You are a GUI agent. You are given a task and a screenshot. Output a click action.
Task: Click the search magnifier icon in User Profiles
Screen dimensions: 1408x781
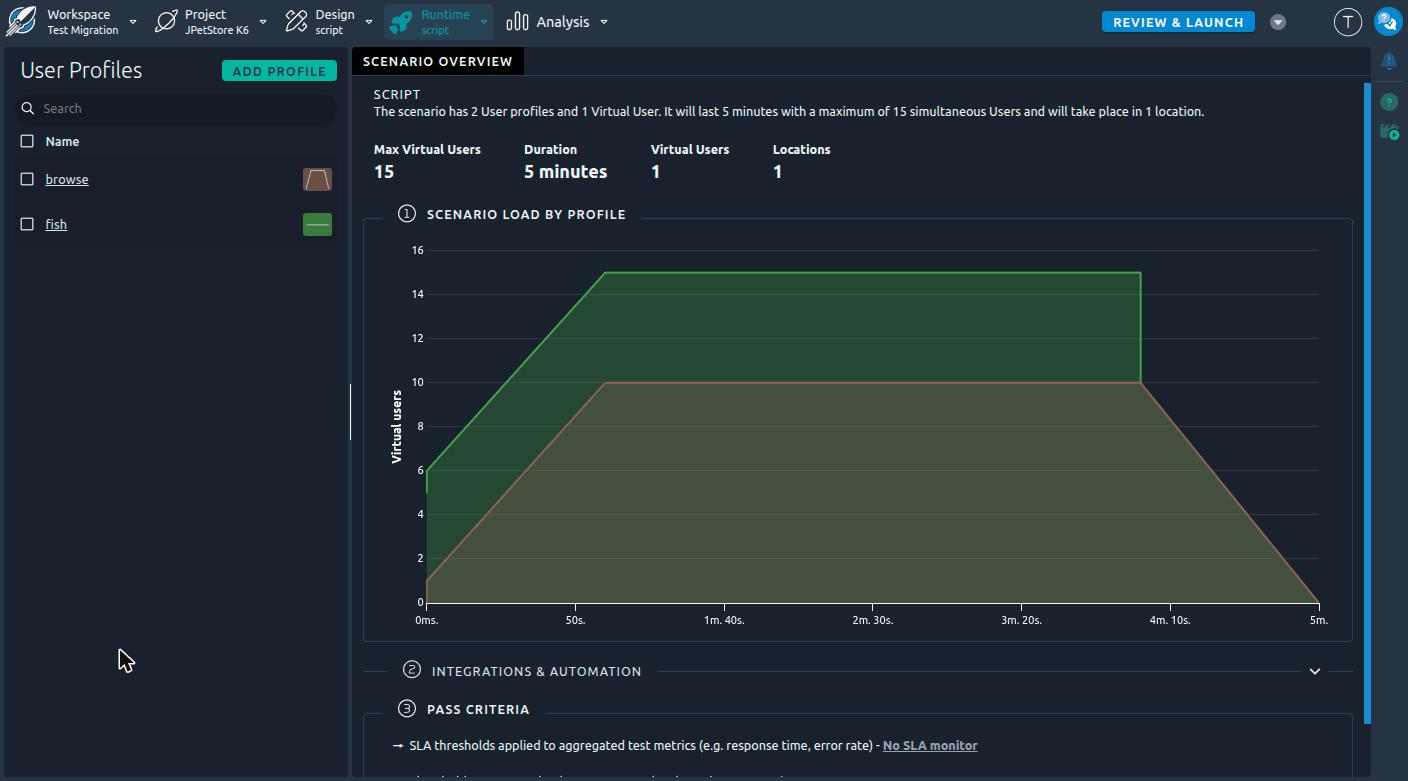pyautogui.click(x=28, y=108)
